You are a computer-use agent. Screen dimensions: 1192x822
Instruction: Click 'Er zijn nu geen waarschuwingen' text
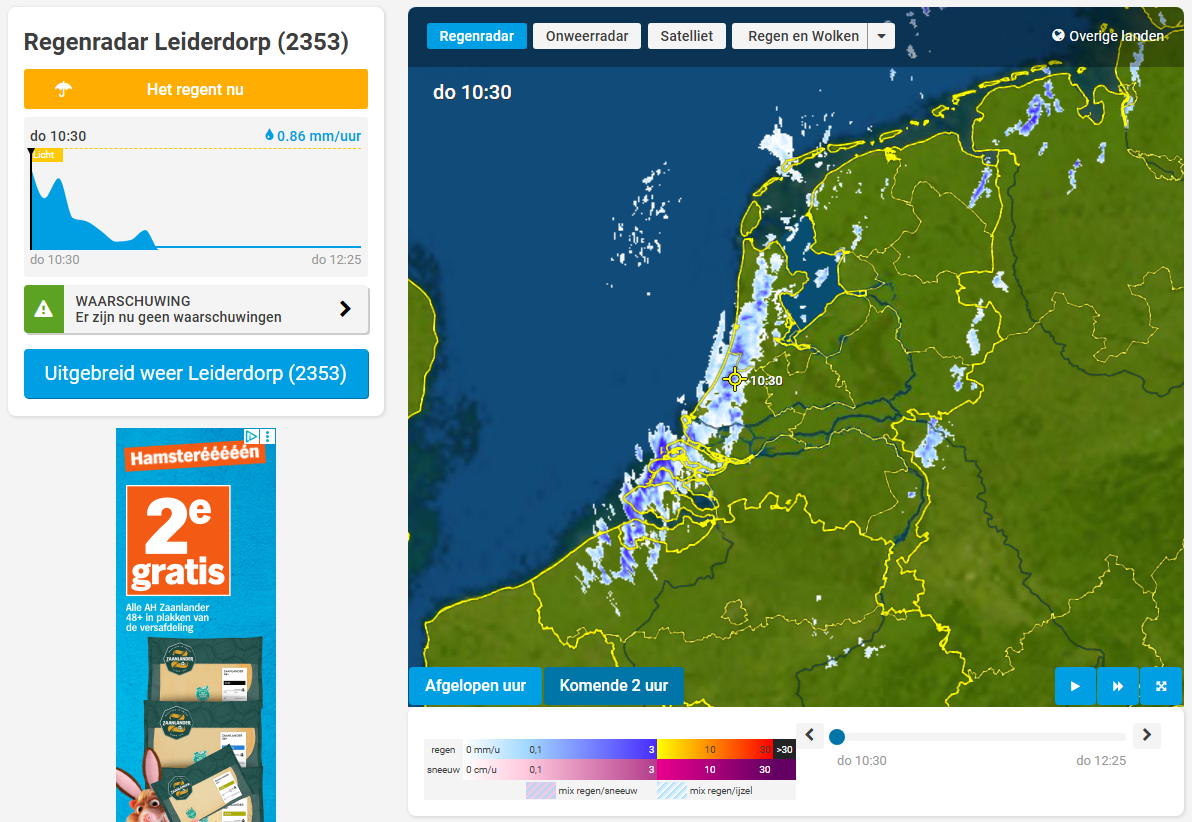(178, 317)
